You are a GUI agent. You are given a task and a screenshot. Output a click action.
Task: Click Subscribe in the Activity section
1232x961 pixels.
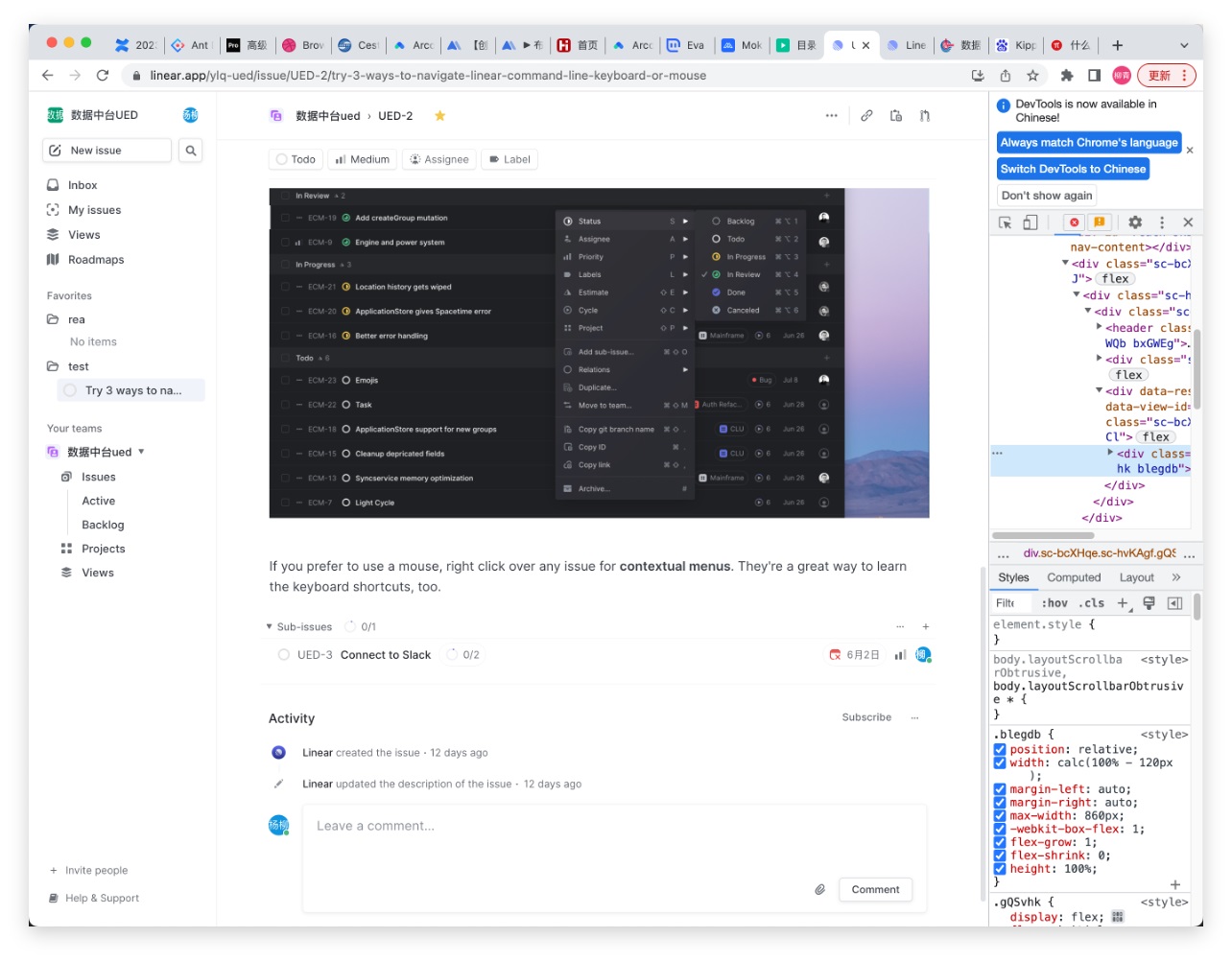tap(866, 717)
